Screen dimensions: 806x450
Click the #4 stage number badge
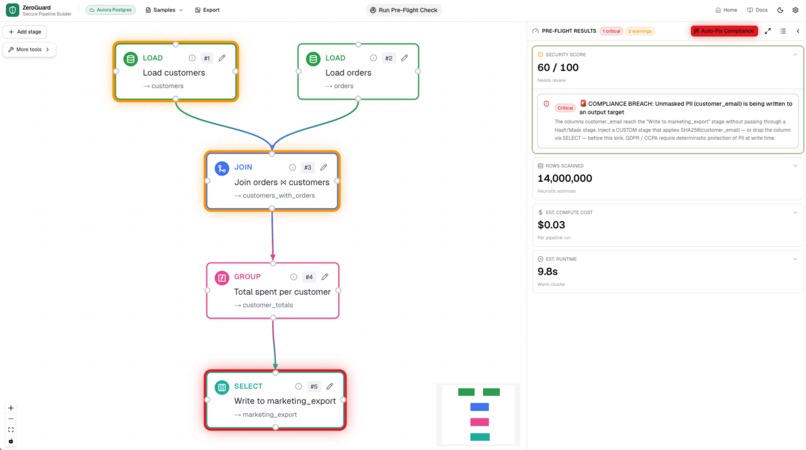[309, 277]
